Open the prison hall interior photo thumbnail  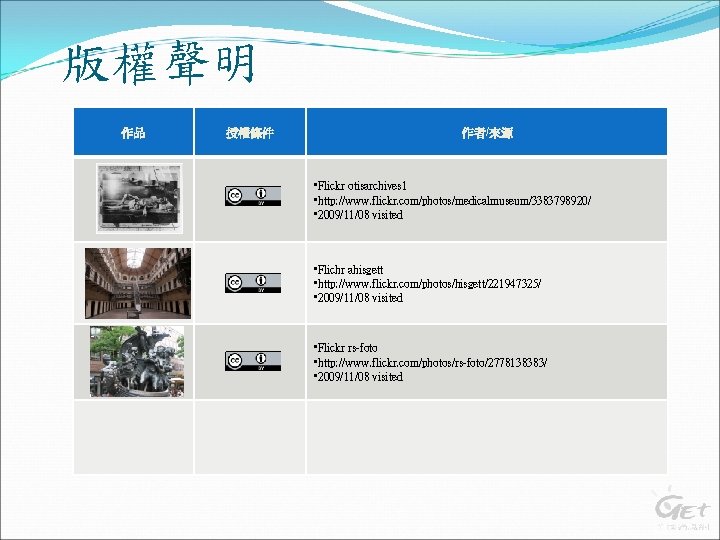click(x=138, y=283)
